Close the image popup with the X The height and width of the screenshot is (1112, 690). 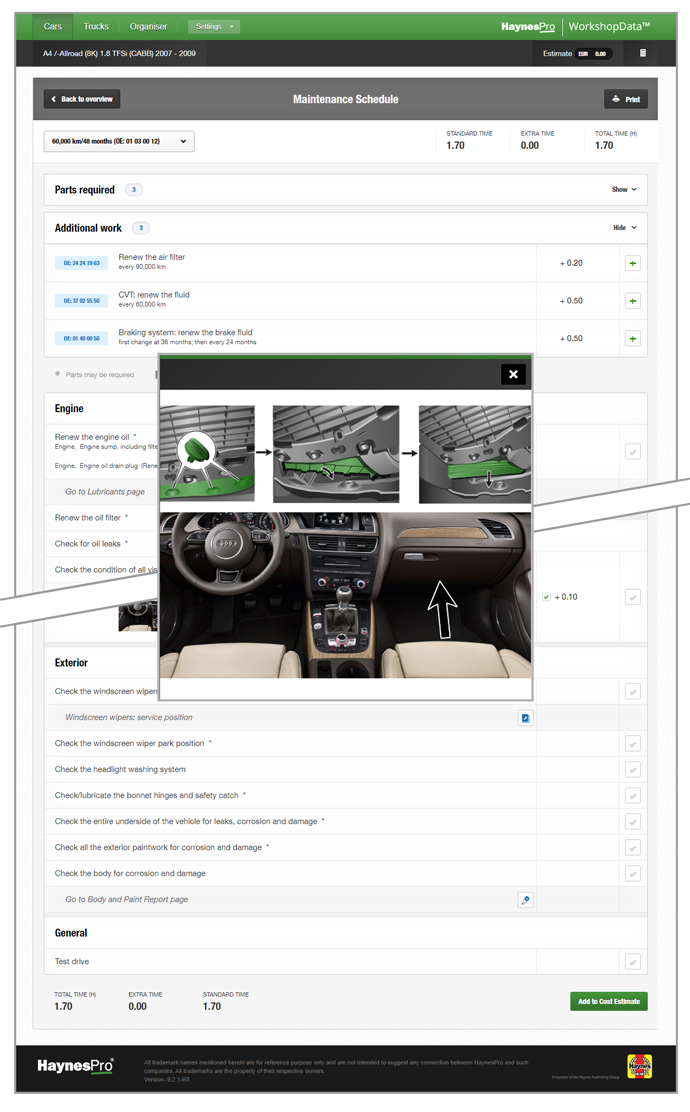pyautogui.click(x=513, y=374)
